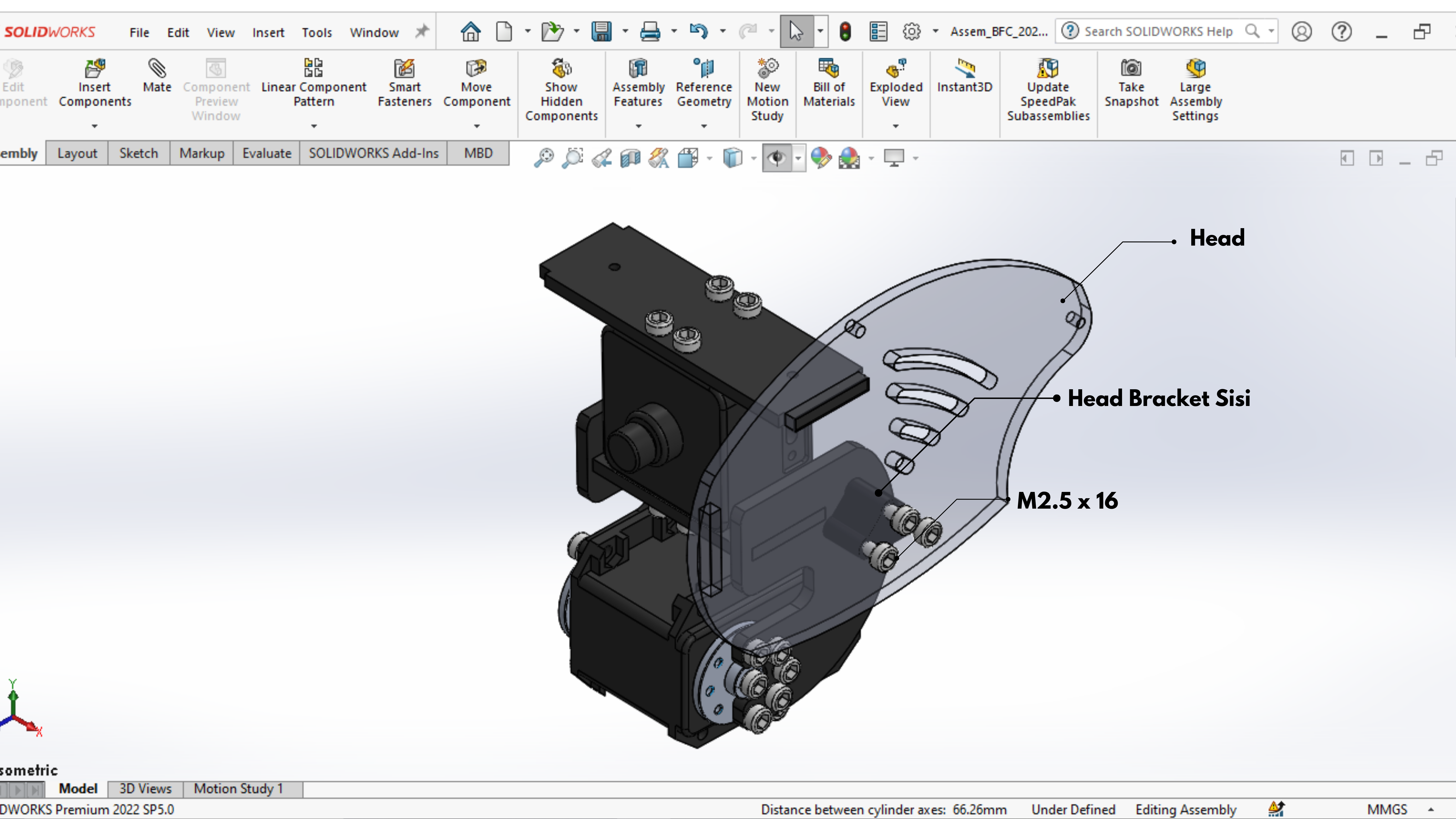
Task: Activate the Move Component tool
Action: (477, 83)
